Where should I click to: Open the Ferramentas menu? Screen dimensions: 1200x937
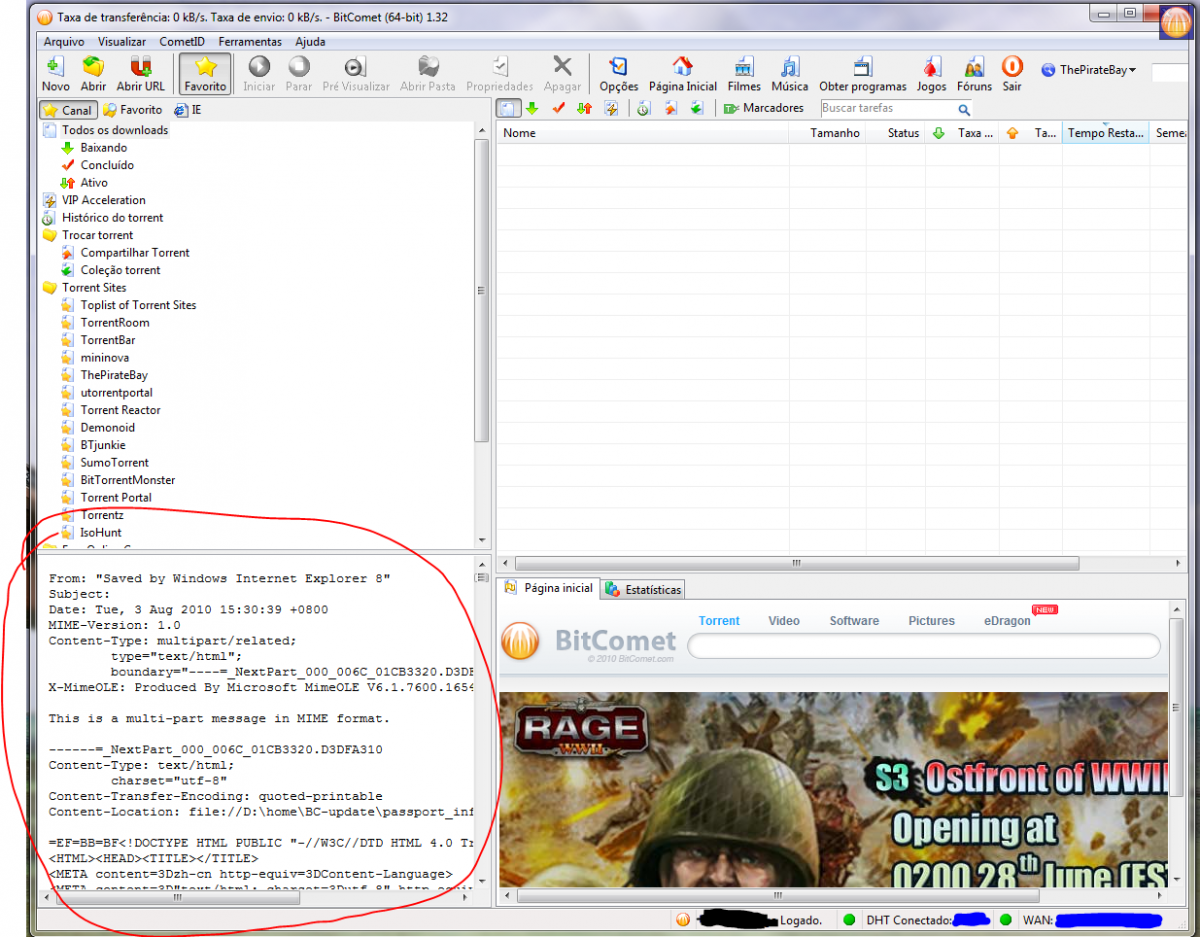click(250, 42)
